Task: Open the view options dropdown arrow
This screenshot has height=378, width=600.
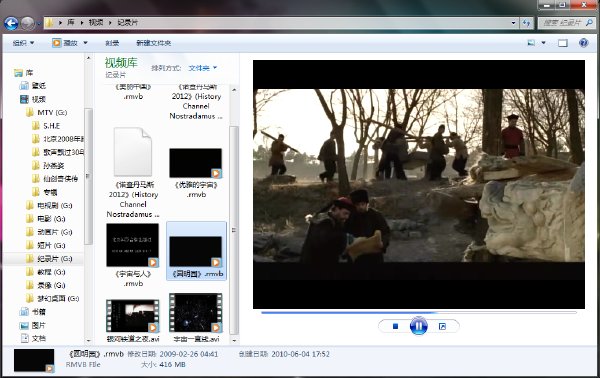Action: 543,43
